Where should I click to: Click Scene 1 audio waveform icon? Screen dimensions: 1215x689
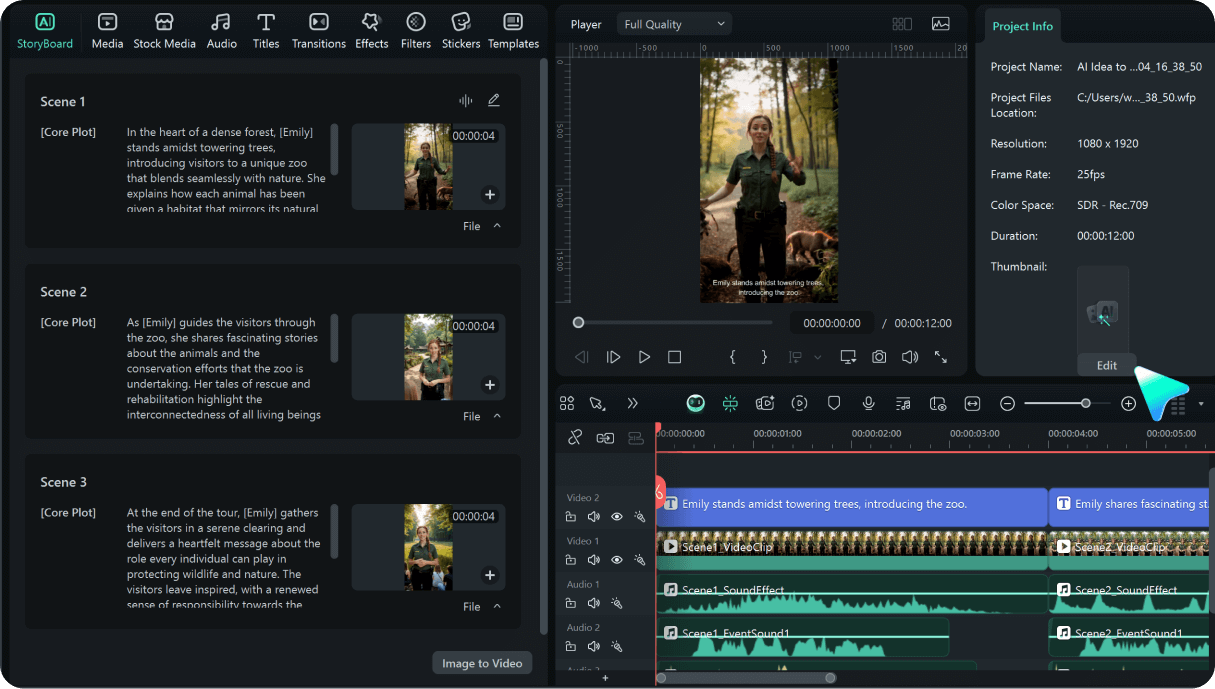pos(466,101)
